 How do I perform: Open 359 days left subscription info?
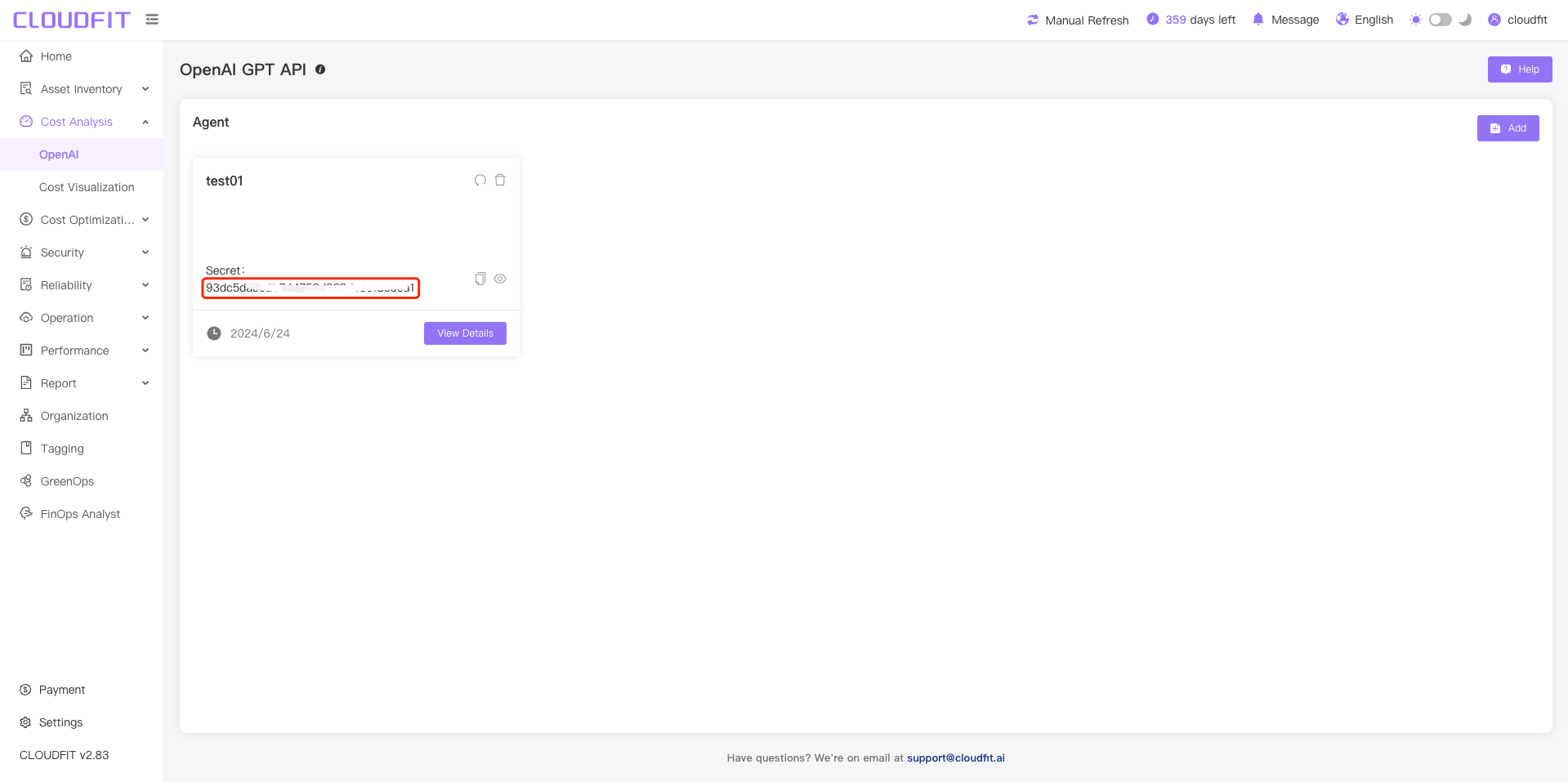[x=1200, y=20]
